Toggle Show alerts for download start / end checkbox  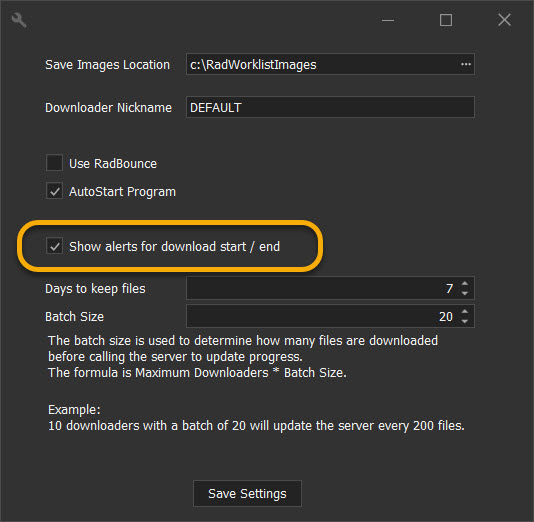tap(54, 246)
